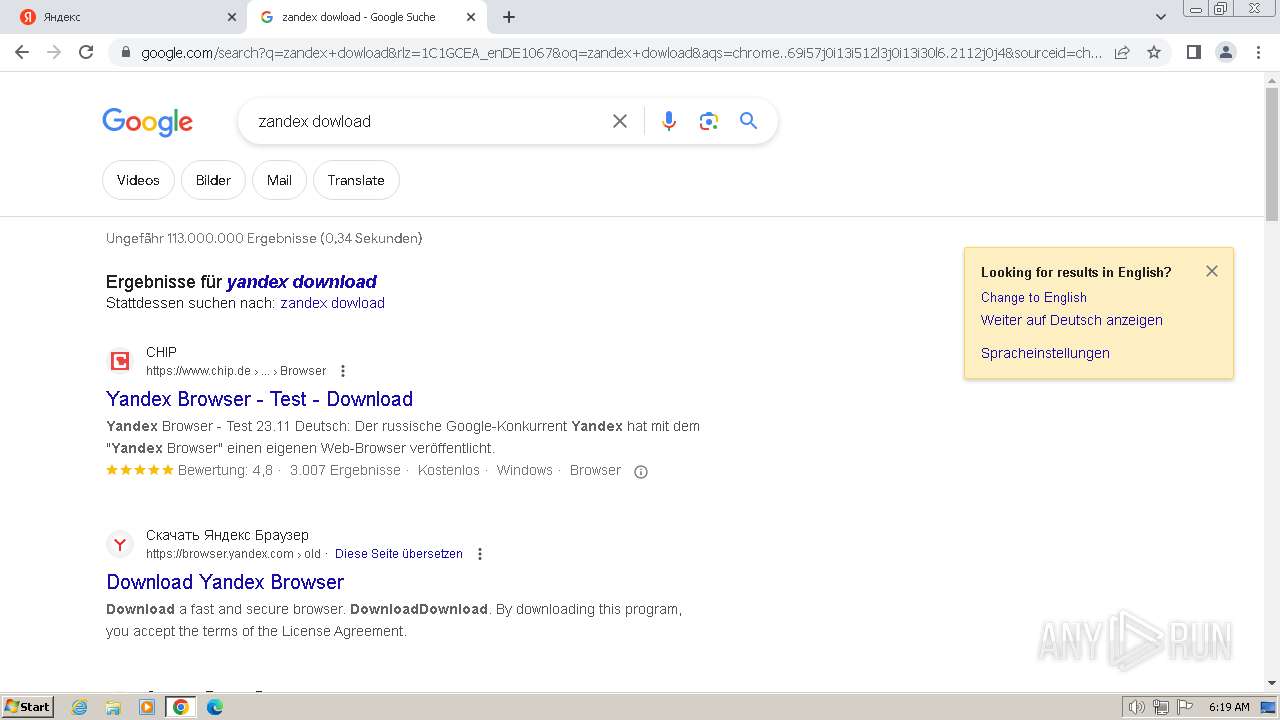Start voice search with the microphone
The image size is (1280, 720).
669,121
